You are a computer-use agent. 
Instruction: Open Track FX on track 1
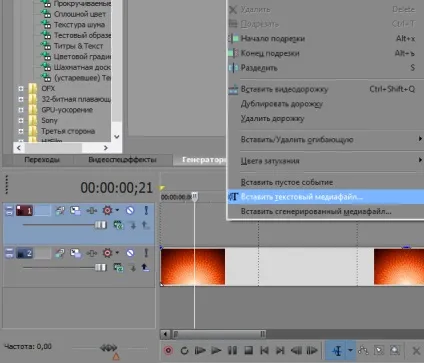click(x=92, y=211)
